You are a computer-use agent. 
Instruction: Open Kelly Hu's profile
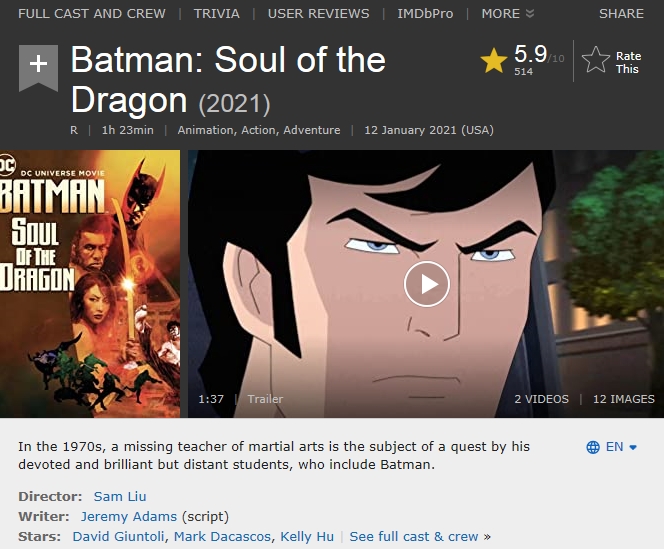point(307,536)
